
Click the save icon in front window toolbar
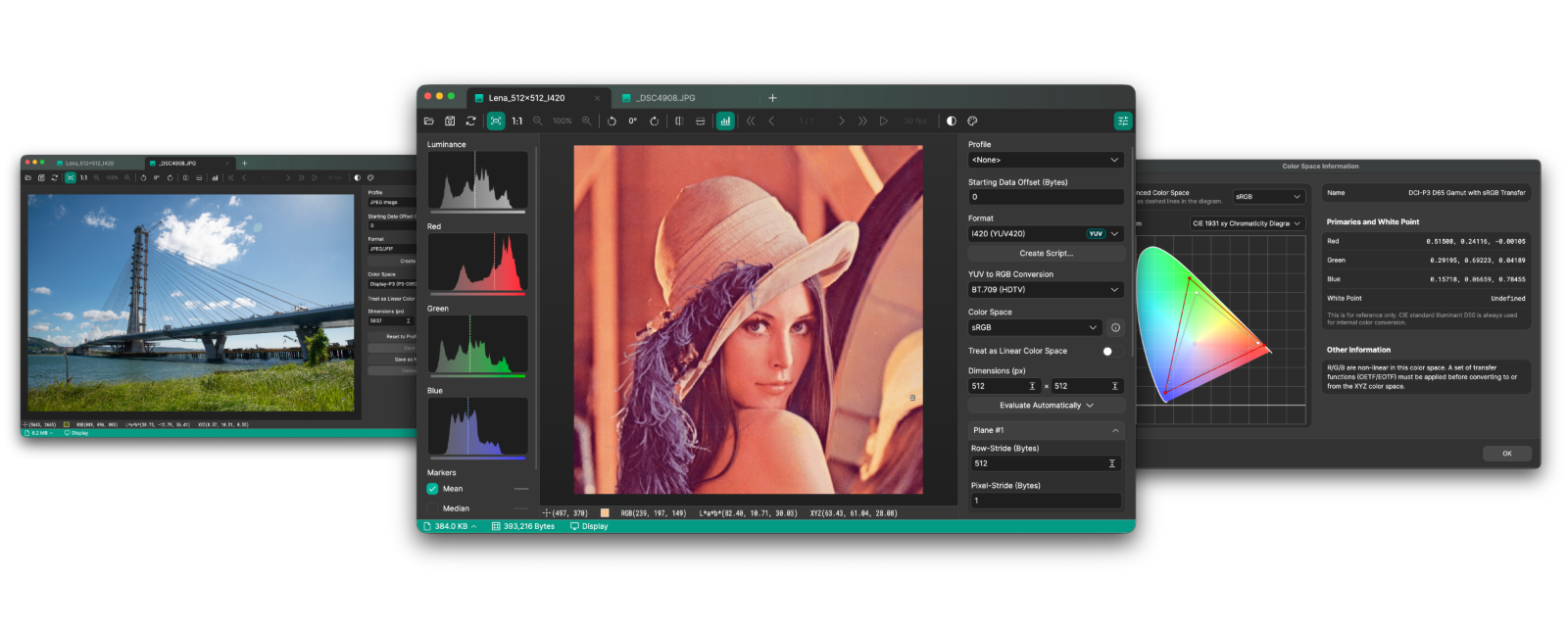pyautogui.click(x=450, y=121)
